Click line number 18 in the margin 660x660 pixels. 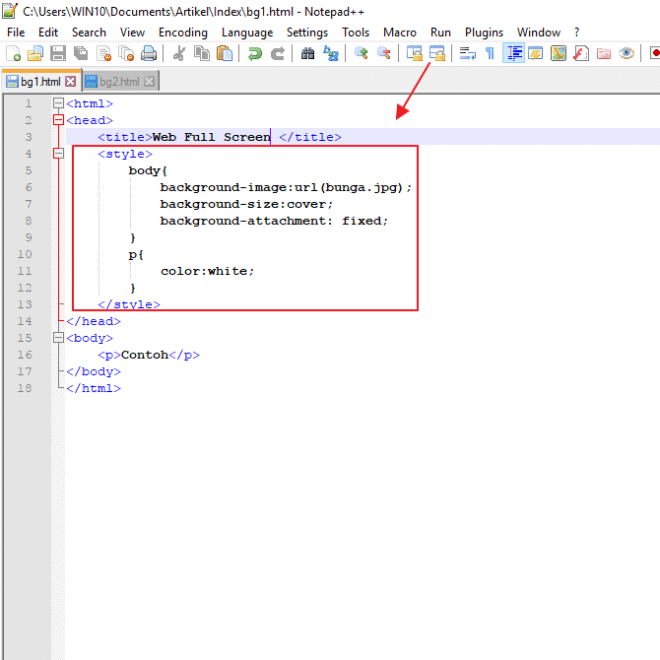(x=25, y=388)
